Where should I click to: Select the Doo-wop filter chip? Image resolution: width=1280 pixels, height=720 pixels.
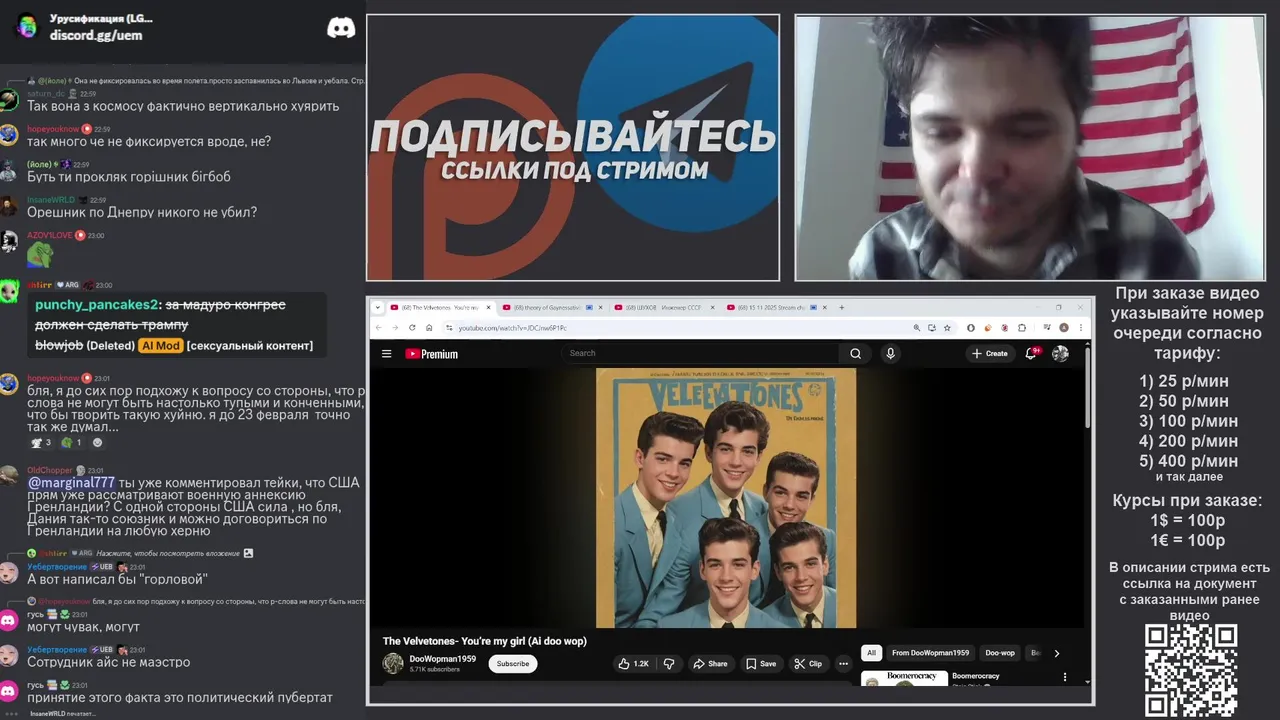pos(1000,653)
